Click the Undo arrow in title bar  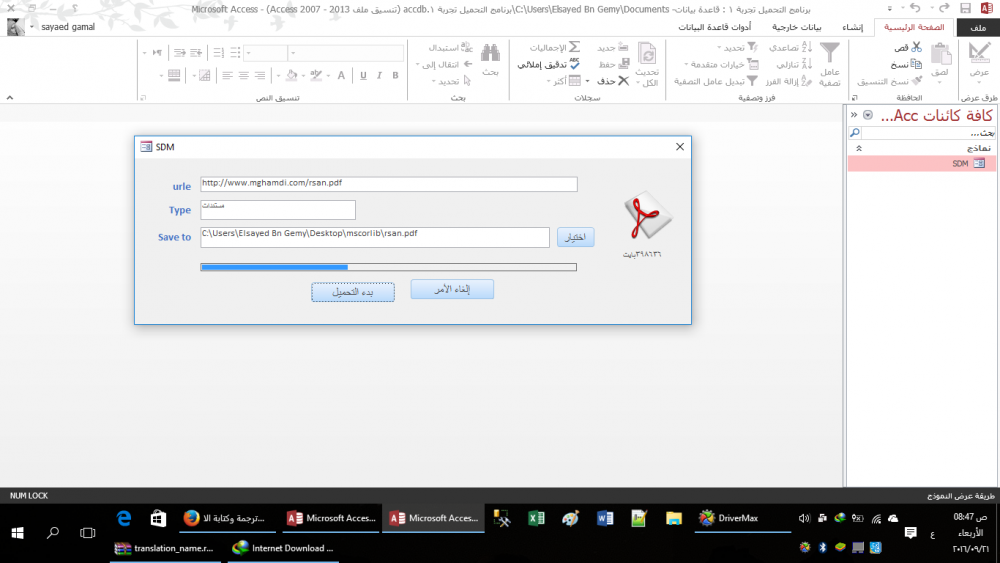915,8
